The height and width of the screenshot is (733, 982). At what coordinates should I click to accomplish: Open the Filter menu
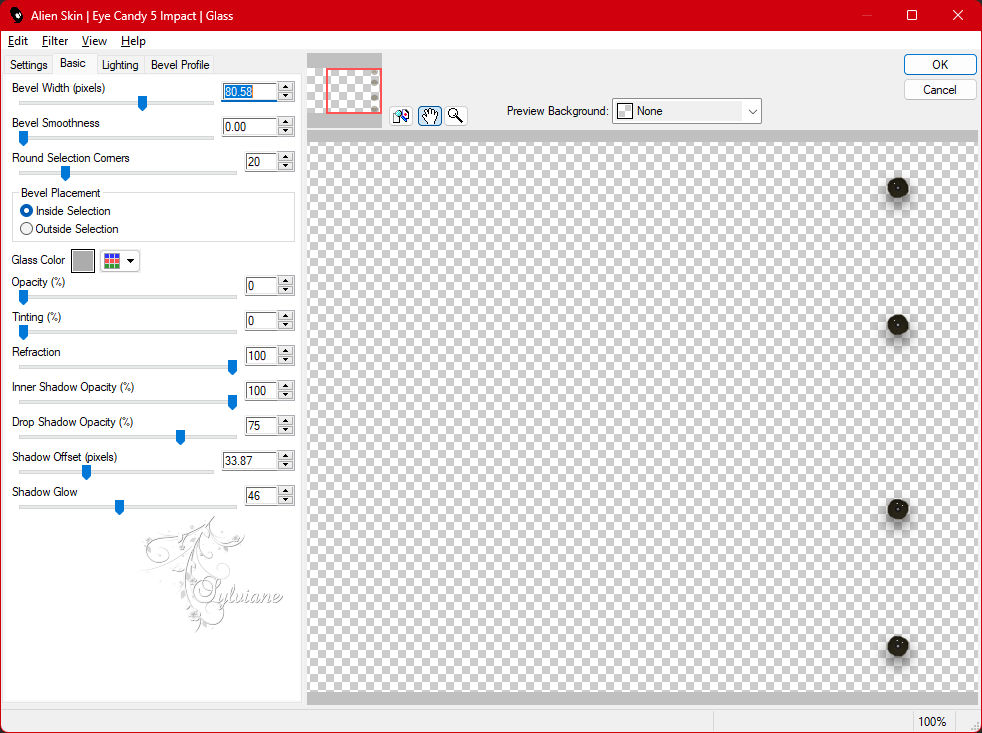coord(55,41)
